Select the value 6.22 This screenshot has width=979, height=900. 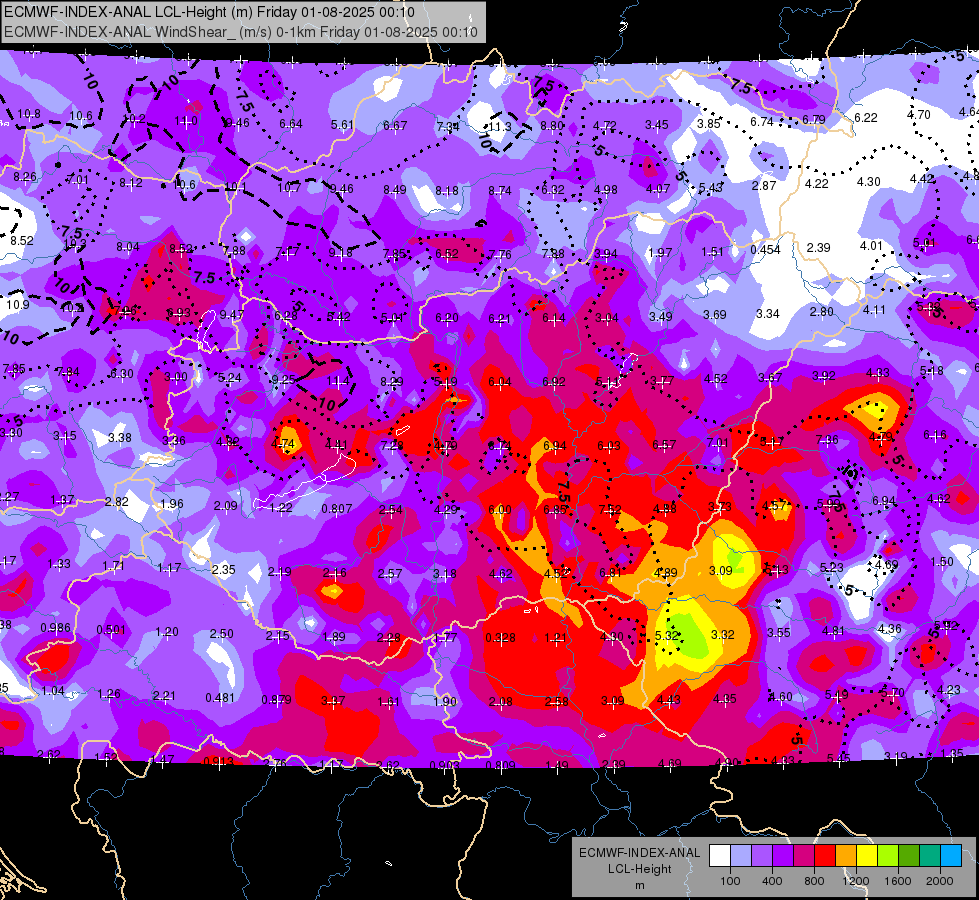865,117
